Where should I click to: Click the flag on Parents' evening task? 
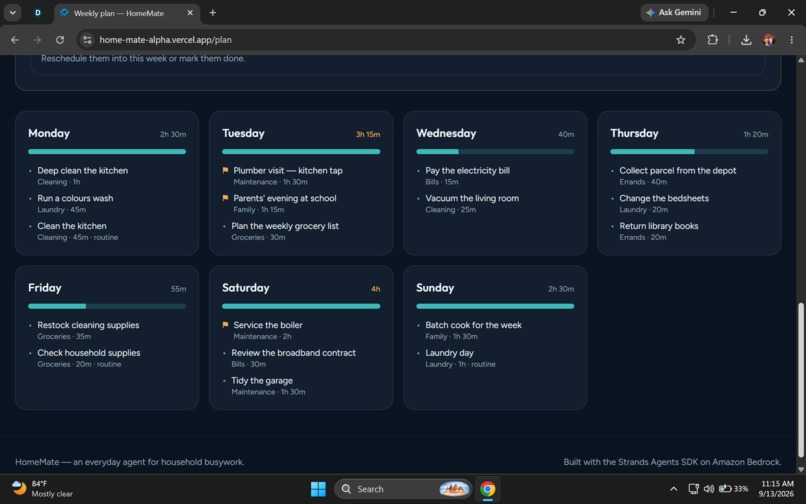225,198
